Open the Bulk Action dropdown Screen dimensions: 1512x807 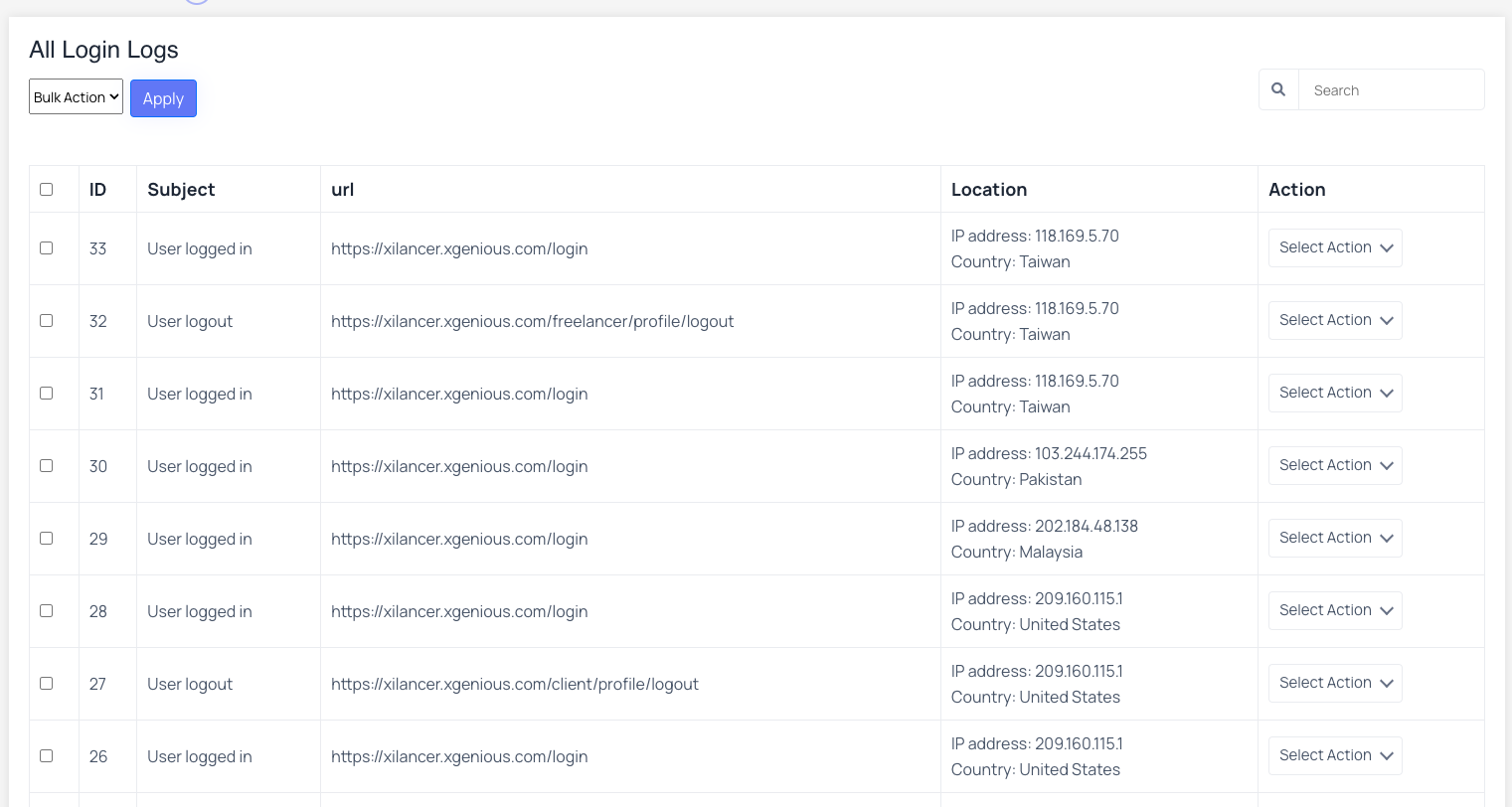pos(76,96)
